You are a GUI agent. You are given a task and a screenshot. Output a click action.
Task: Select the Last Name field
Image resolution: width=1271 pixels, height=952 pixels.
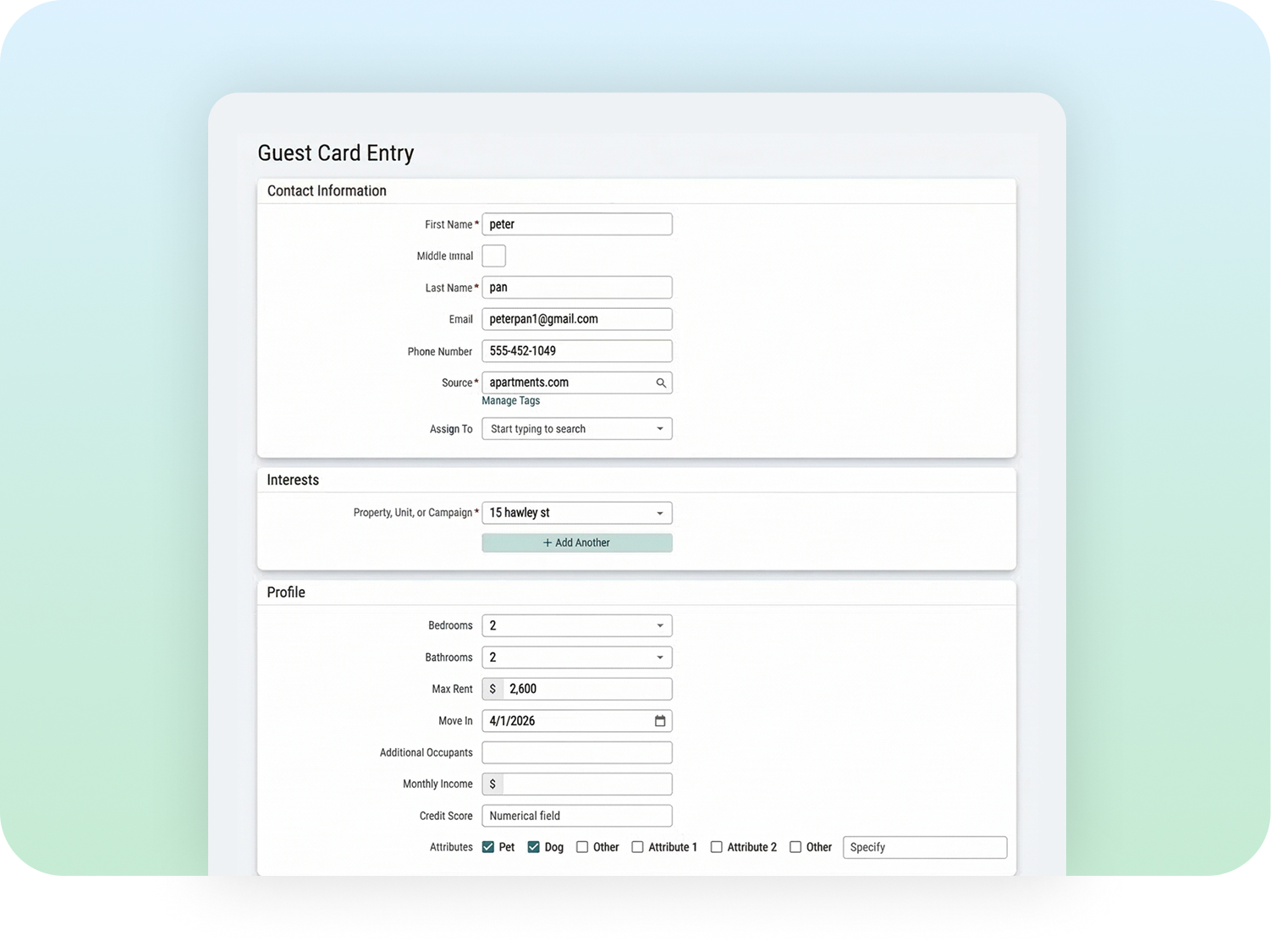point(577,288)
